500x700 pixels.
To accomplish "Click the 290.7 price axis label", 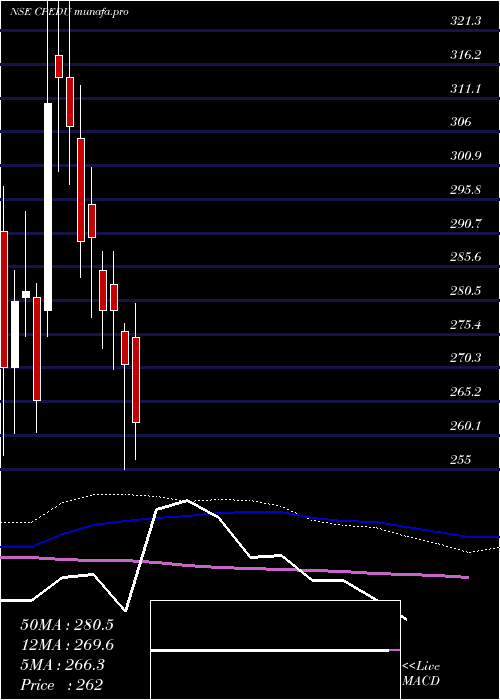I will pos(466,224).
